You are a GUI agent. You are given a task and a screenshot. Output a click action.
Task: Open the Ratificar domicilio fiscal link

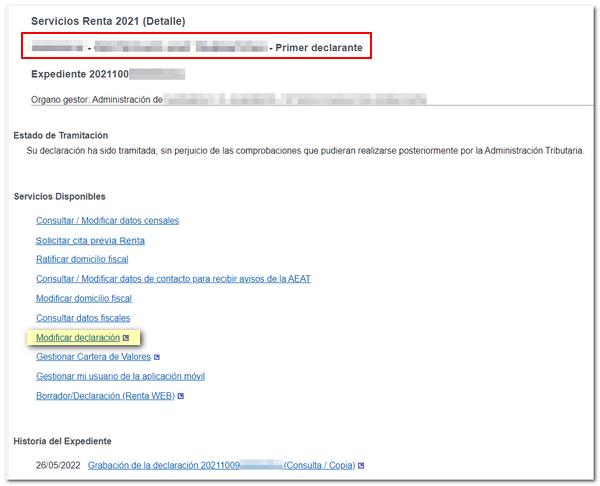click(x=82, y=259)
